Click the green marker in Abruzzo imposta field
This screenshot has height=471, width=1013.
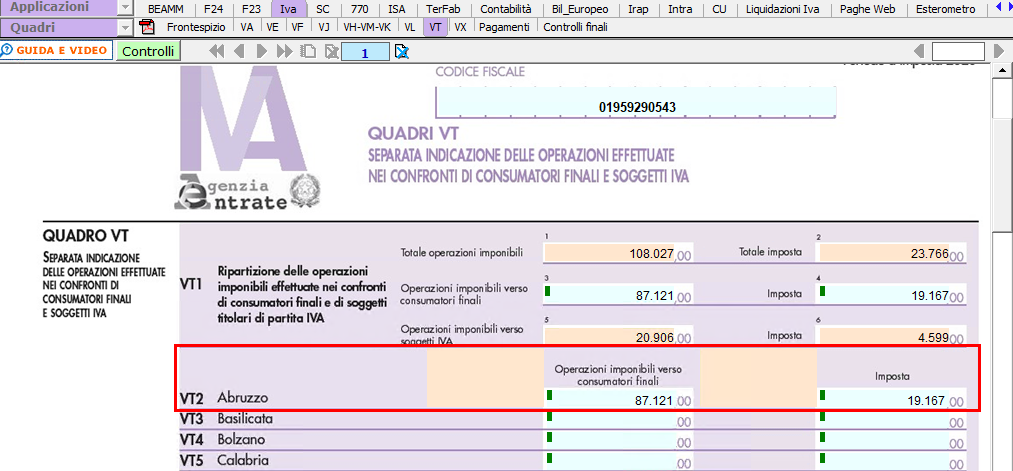coord(823,395)
